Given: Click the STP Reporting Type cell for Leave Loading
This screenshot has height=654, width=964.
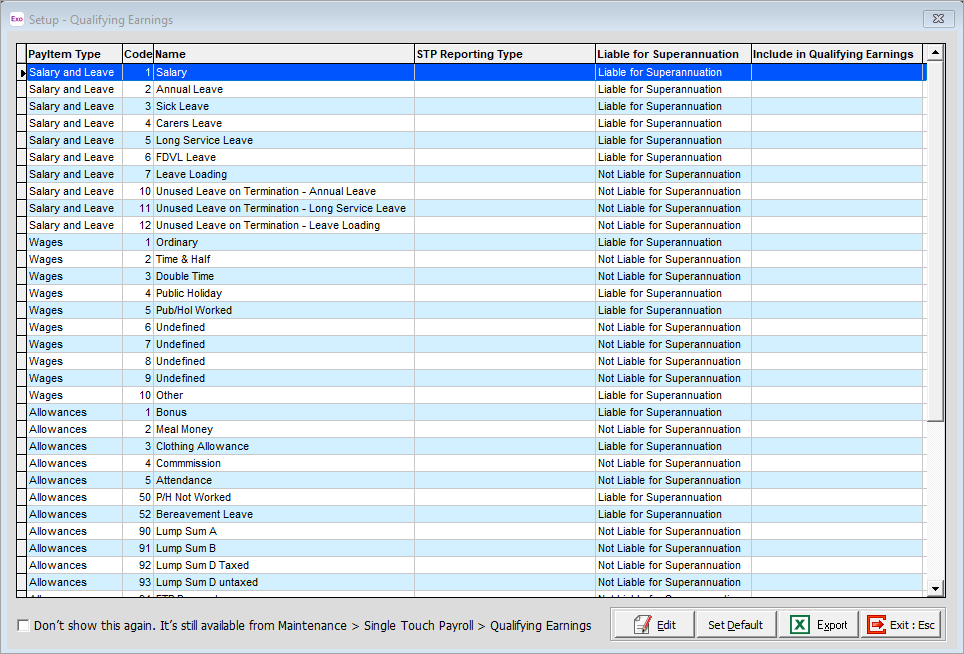Looking at the screenshot, I should pyautogui.click(x=505, y=175).
